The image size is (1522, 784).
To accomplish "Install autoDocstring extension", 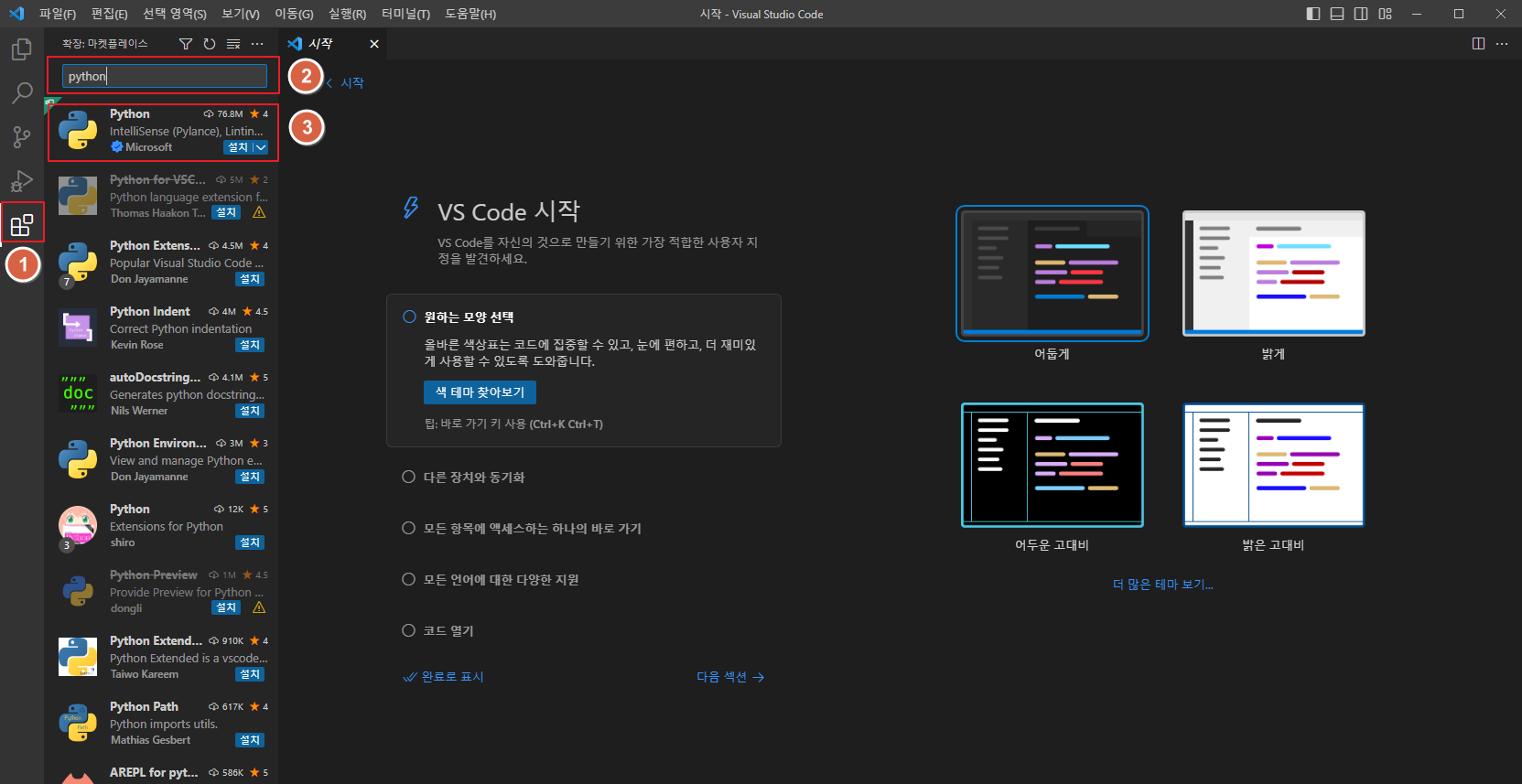I will pos(250,411).
